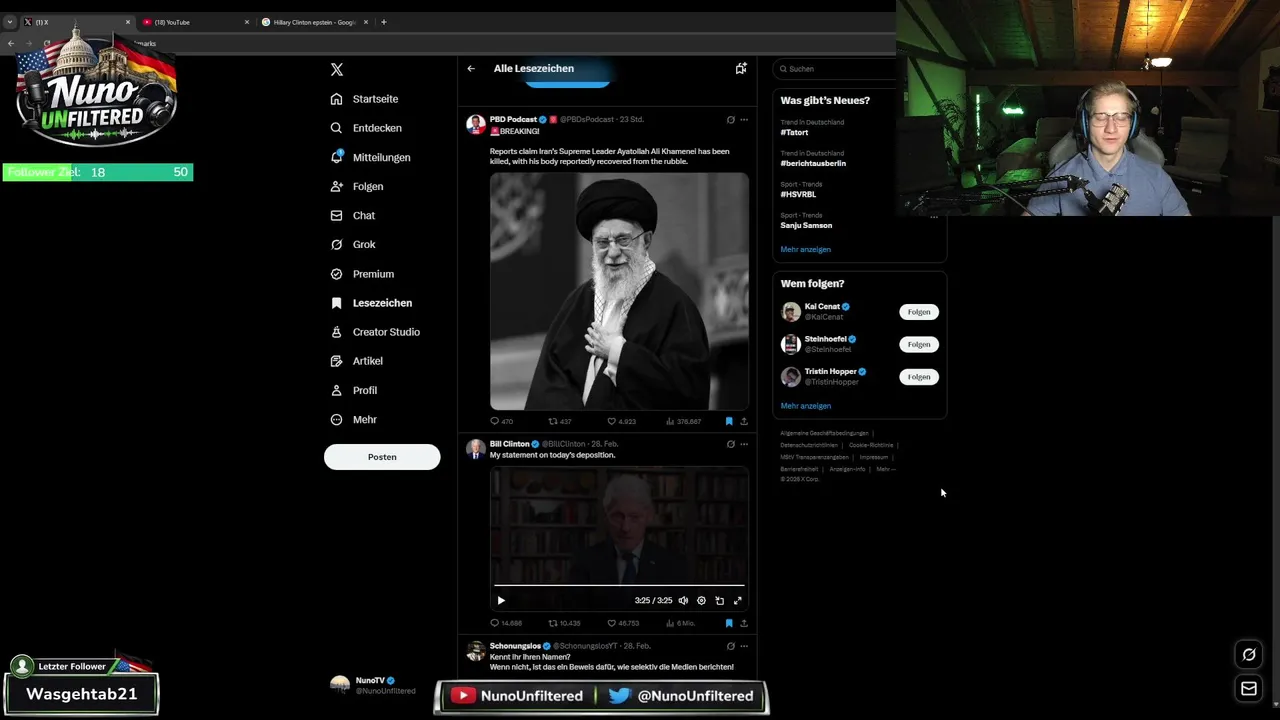Open Bill Clinton post more options
Viewport: 1280px width, 720px height.
click(744, 444)
